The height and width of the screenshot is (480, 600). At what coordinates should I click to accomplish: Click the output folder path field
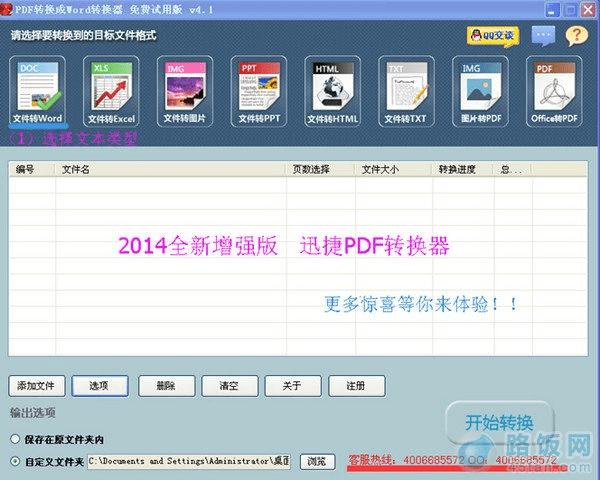[189, 461]
